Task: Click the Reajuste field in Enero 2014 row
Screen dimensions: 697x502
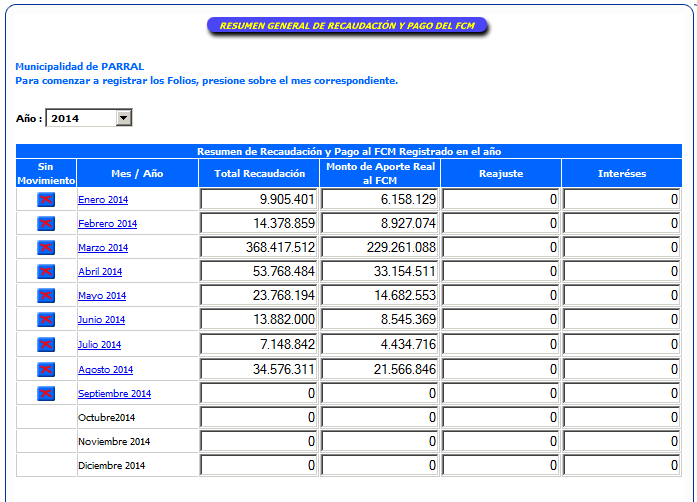Action: click(x=501, y=199)
